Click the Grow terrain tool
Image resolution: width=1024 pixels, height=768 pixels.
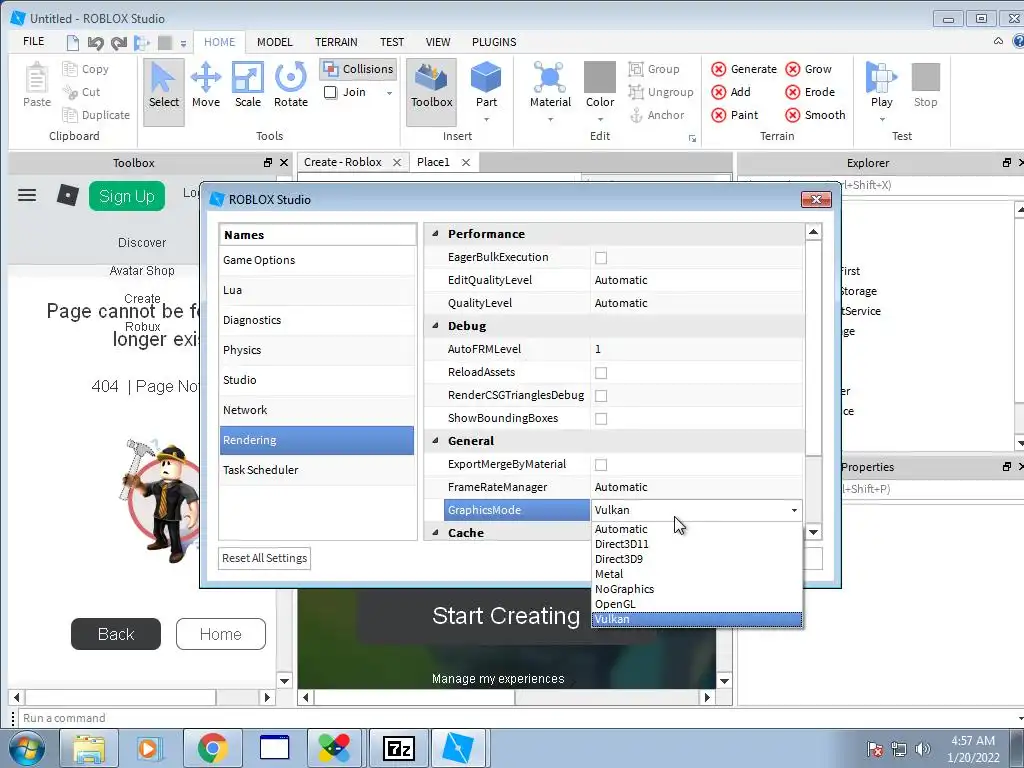pos(808,69)
